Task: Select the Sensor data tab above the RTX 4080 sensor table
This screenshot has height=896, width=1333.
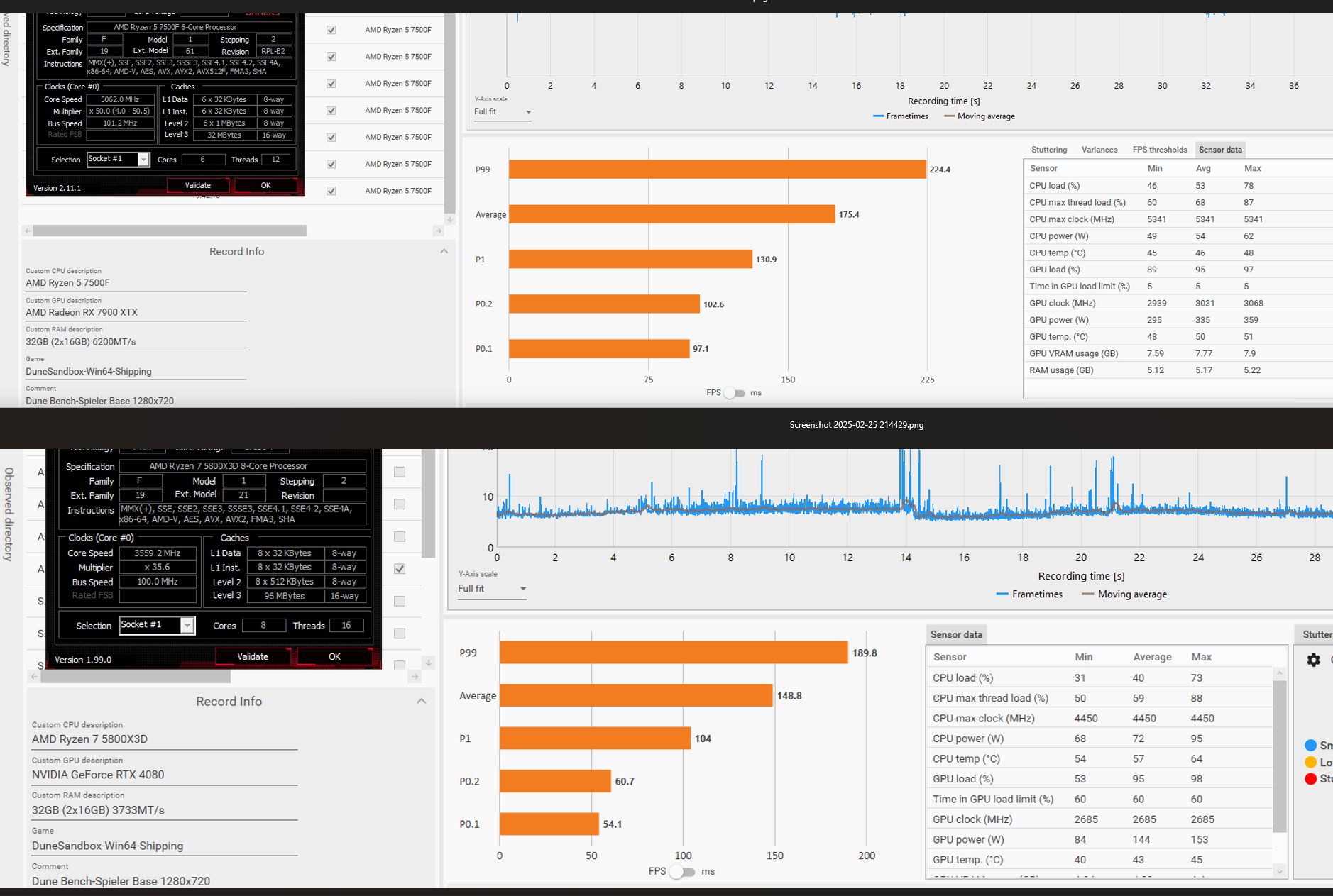Action: [956, 634]
